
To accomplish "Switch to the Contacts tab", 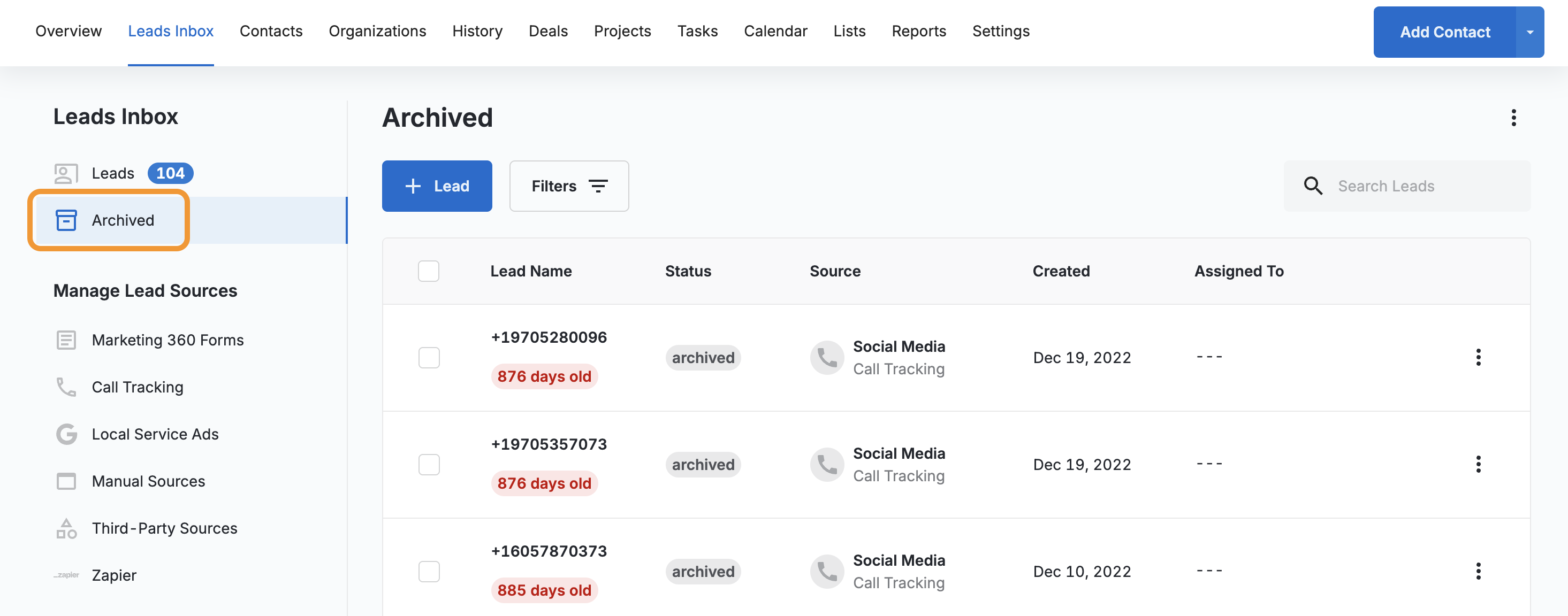I will tap(271, 31).
